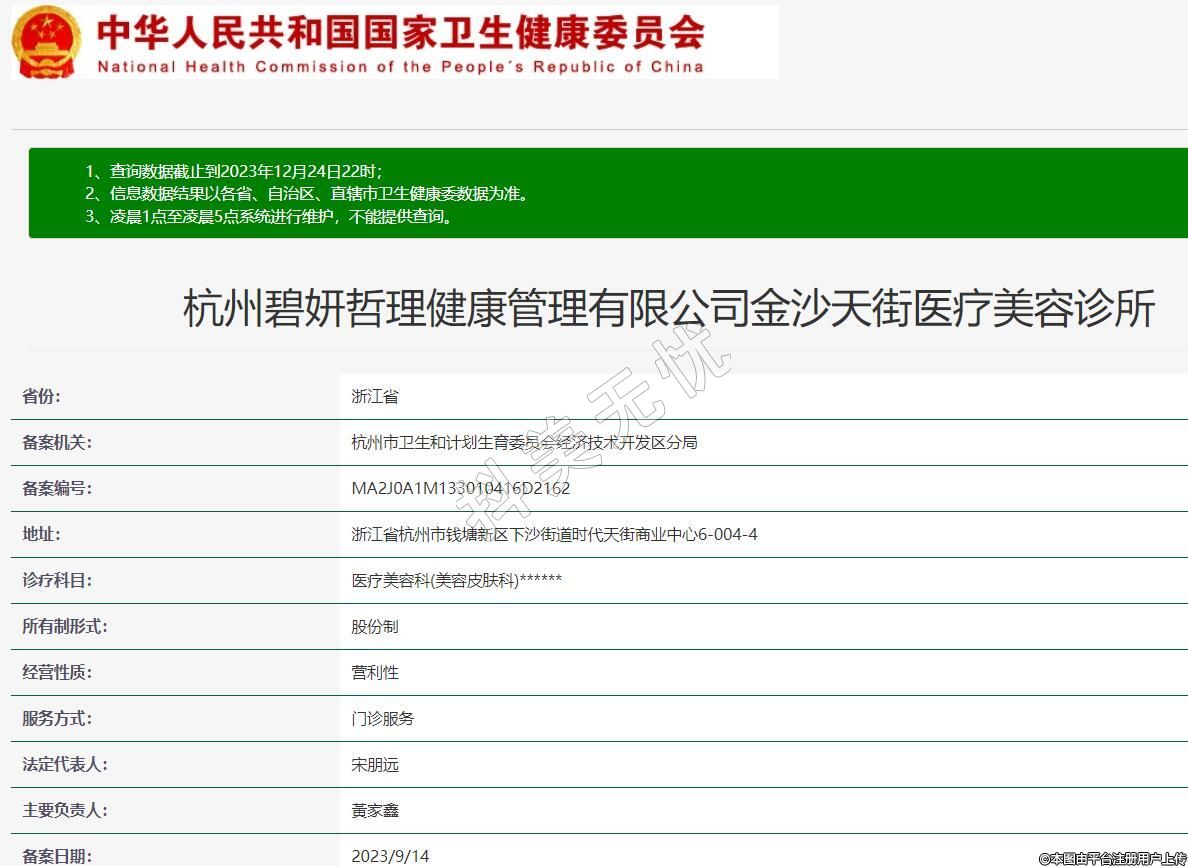Click the filing date 2023/9/14
Viewport: 1188px width, 866px height.
tap(390, 856)
